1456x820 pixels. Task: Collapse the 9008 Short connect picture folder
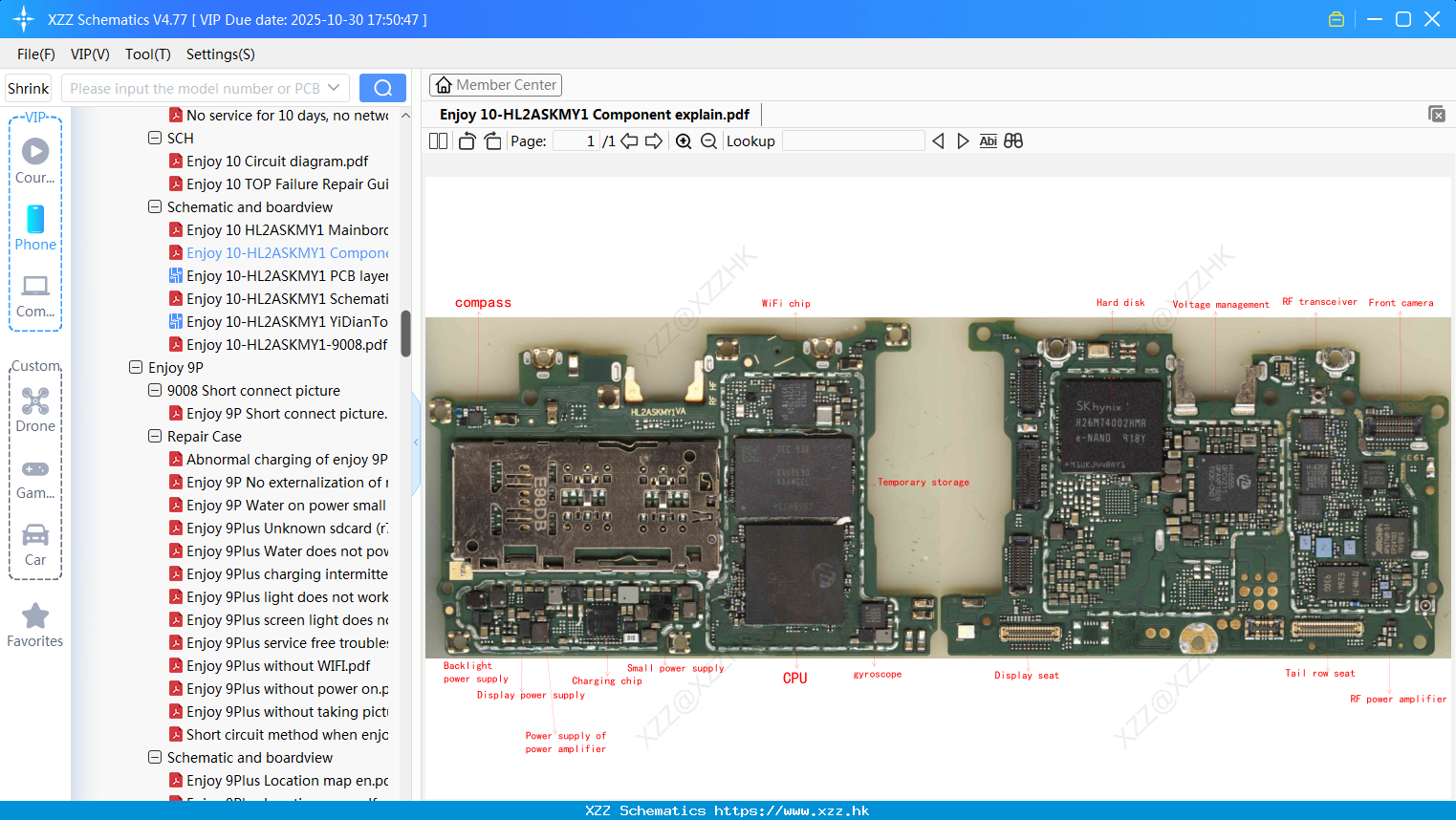155,390
